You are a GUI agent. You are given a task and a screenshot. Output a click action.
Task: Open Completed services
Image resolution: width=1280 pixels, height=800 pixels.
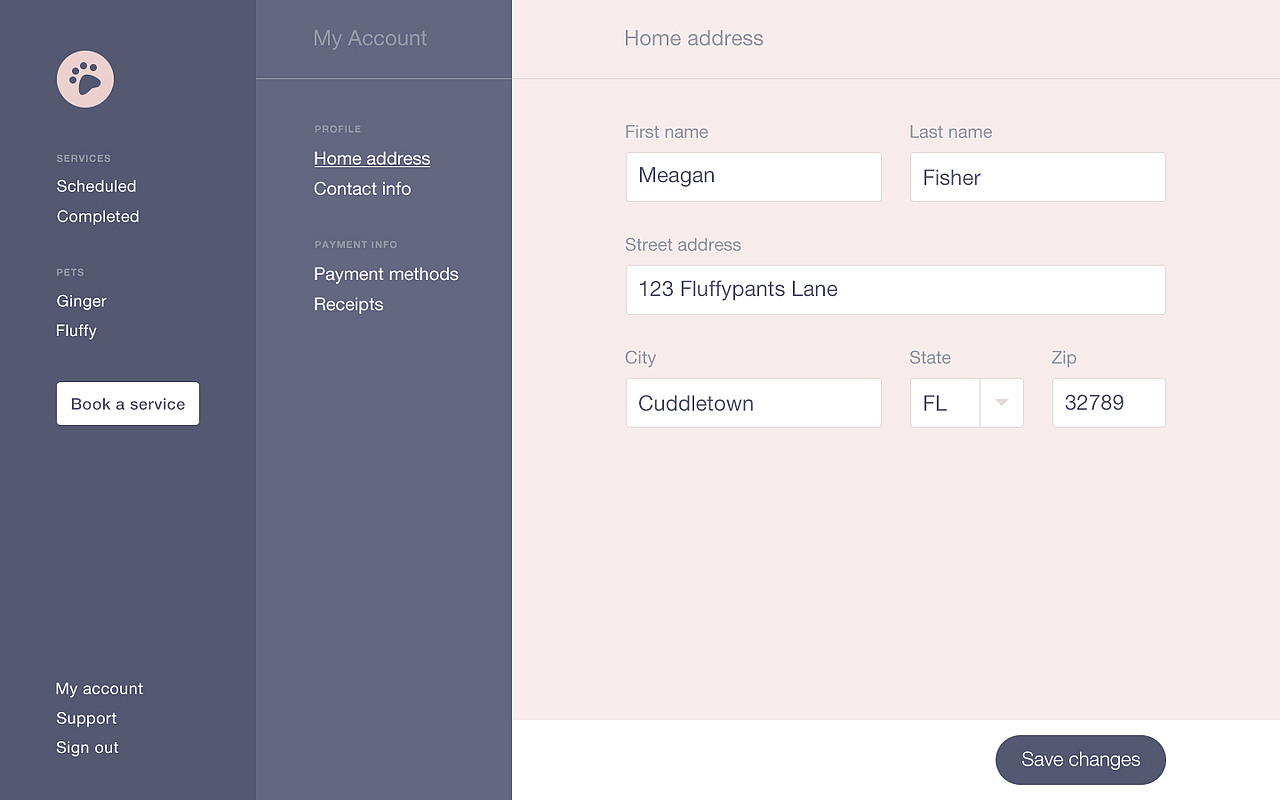[98, 216]
